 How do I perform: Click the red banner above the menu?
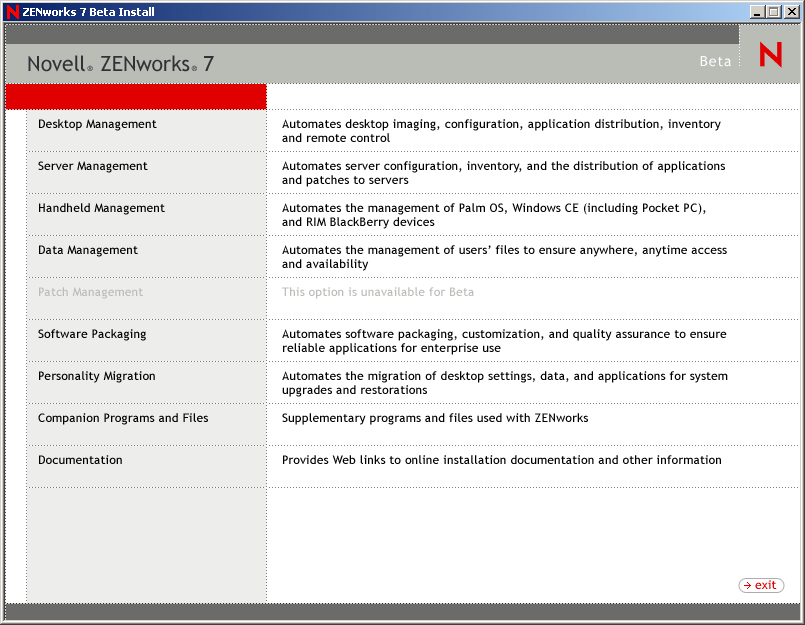pos(136,97)
